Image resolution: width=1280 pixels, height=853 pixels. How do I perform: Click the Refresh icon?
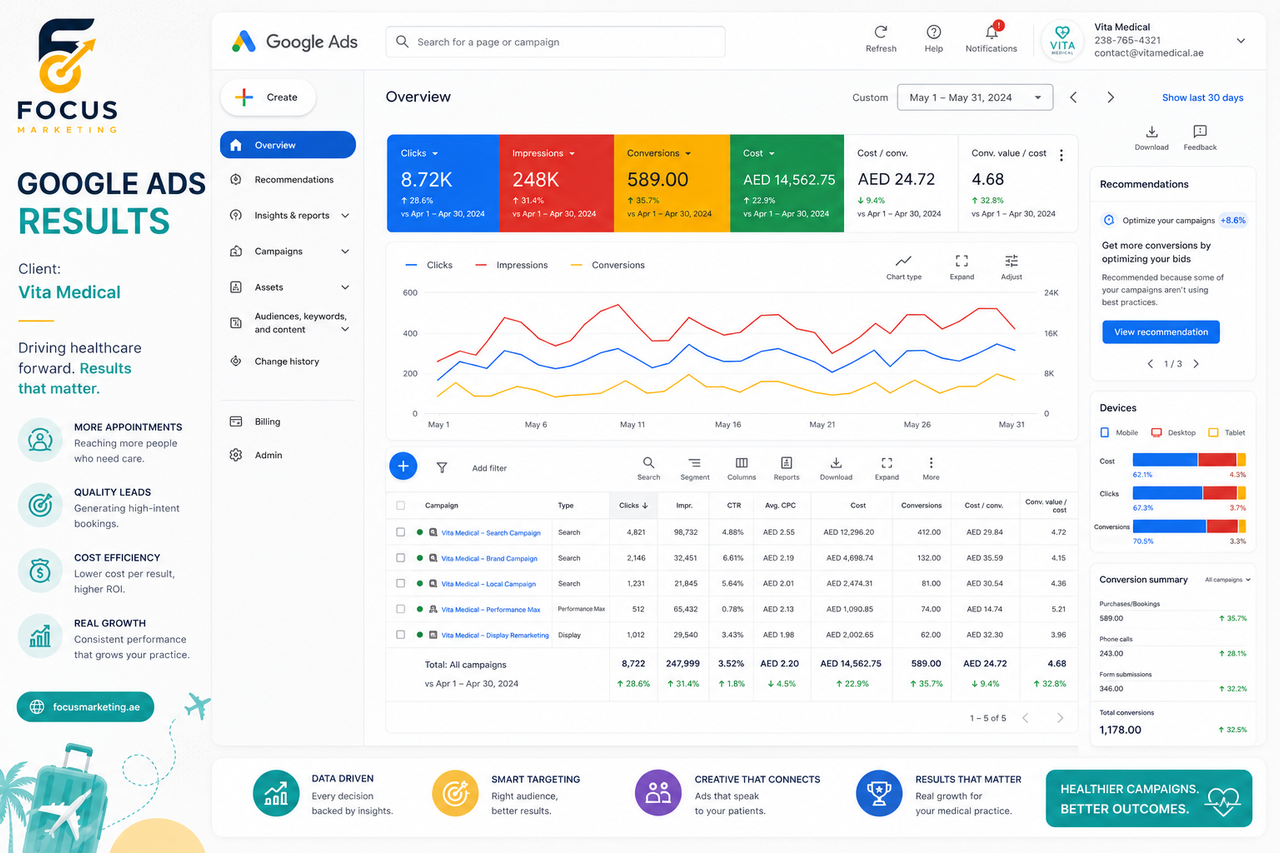[x=880, y=32]
